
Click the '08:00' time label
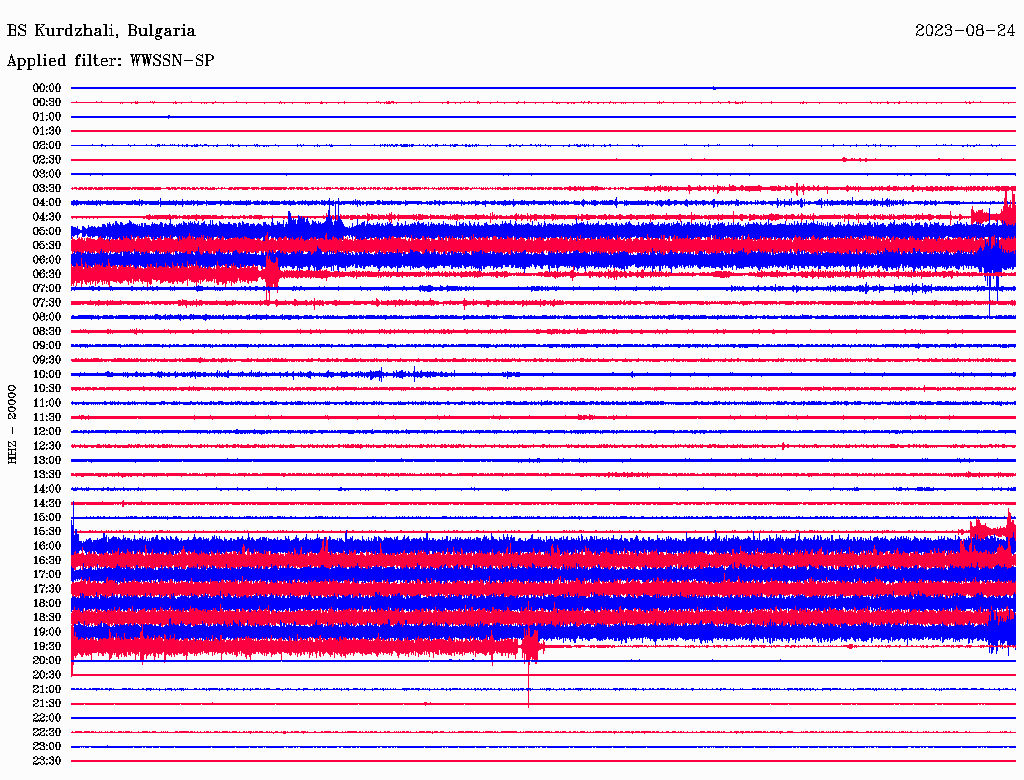(47, 317)
